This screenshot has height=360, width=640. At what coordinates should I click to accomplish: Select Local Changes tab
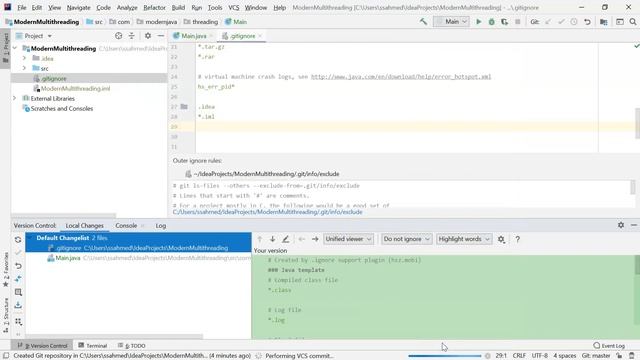point(84,225)
